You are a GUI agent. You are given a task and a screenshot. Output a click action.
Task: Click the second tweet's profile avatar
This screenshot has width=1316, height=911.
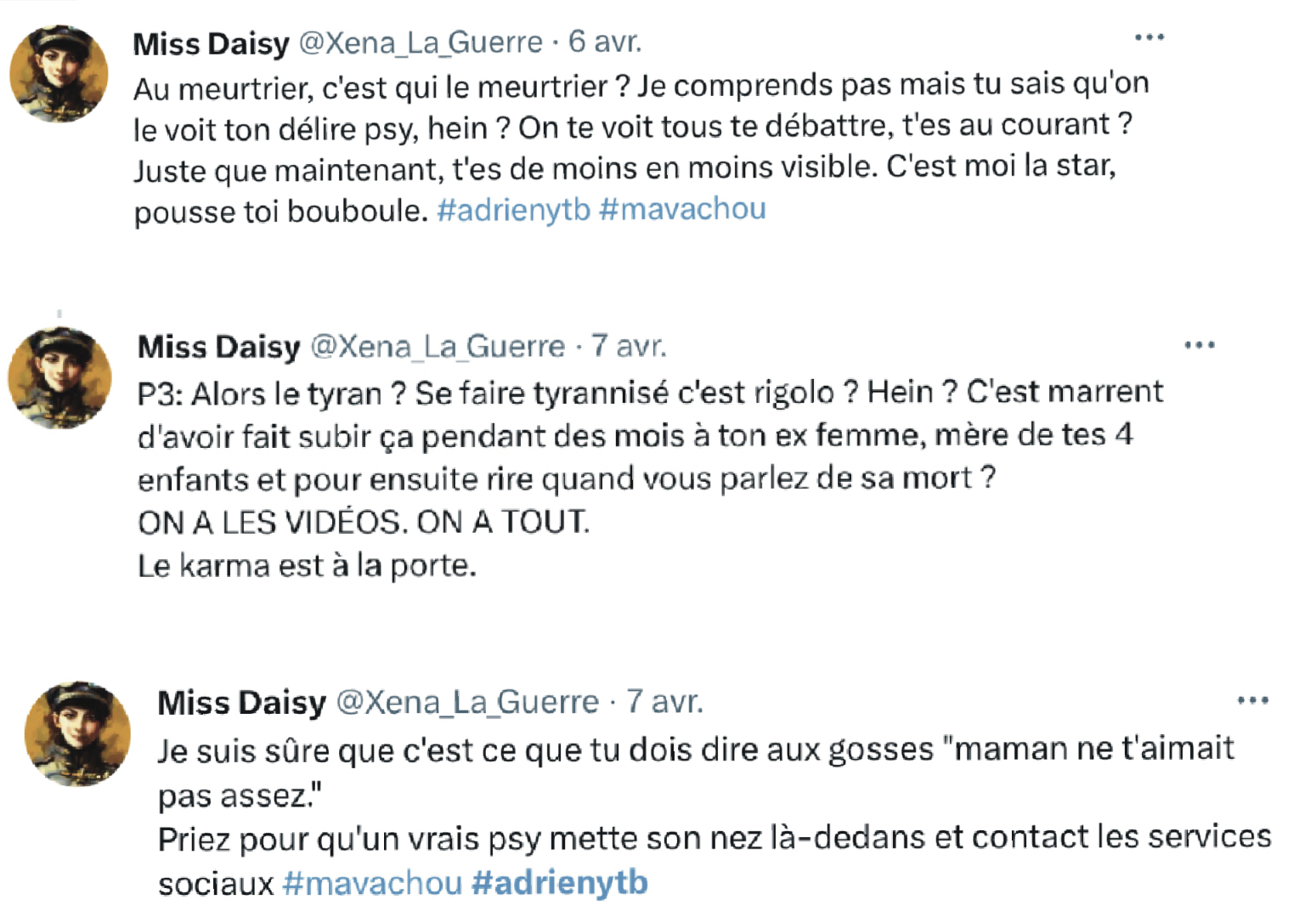[x=59, y=378]
